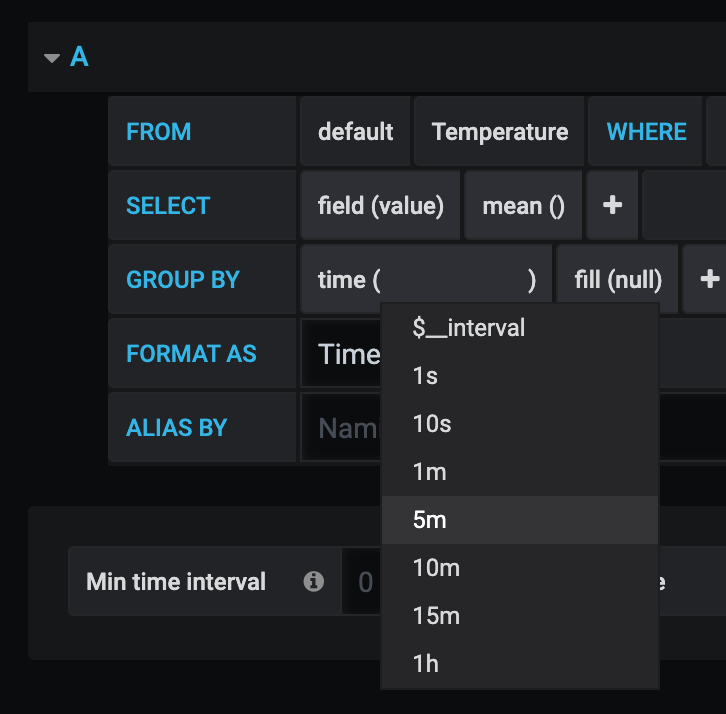Choose 1s interval option
Screen dimensions: 726x714
(x=425, y=376)
